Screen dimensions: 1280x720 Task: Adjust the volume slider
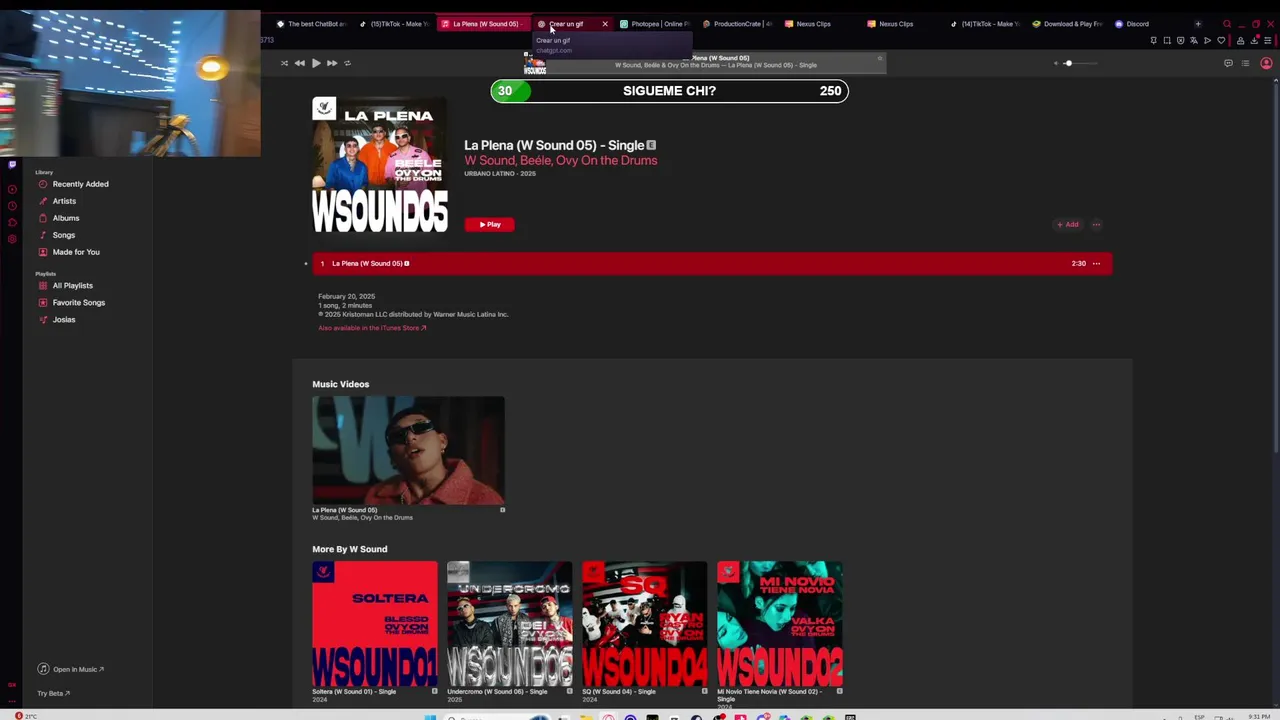click(1078, 63)
